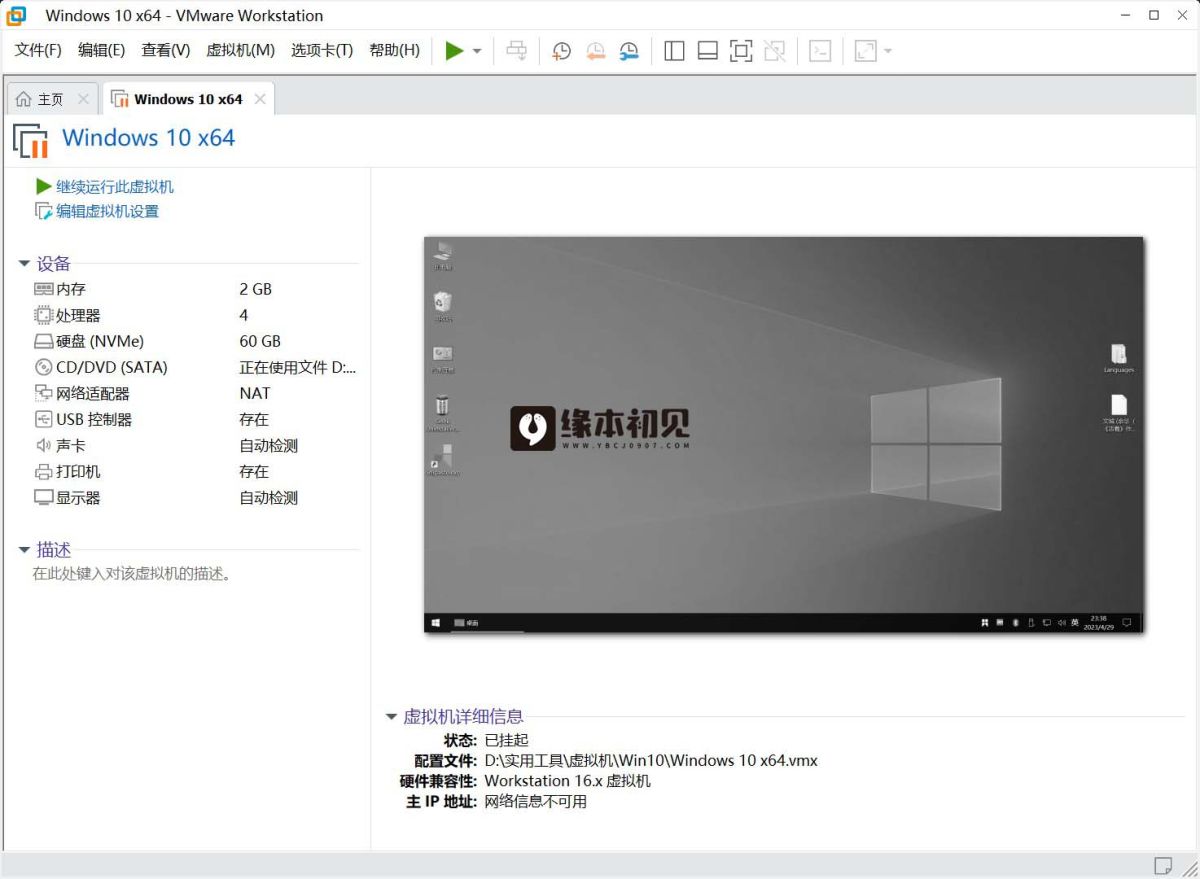Click the green power-on play toolbar button
This screenshot has width=1200, height=879.
click(x=454, y=51)
